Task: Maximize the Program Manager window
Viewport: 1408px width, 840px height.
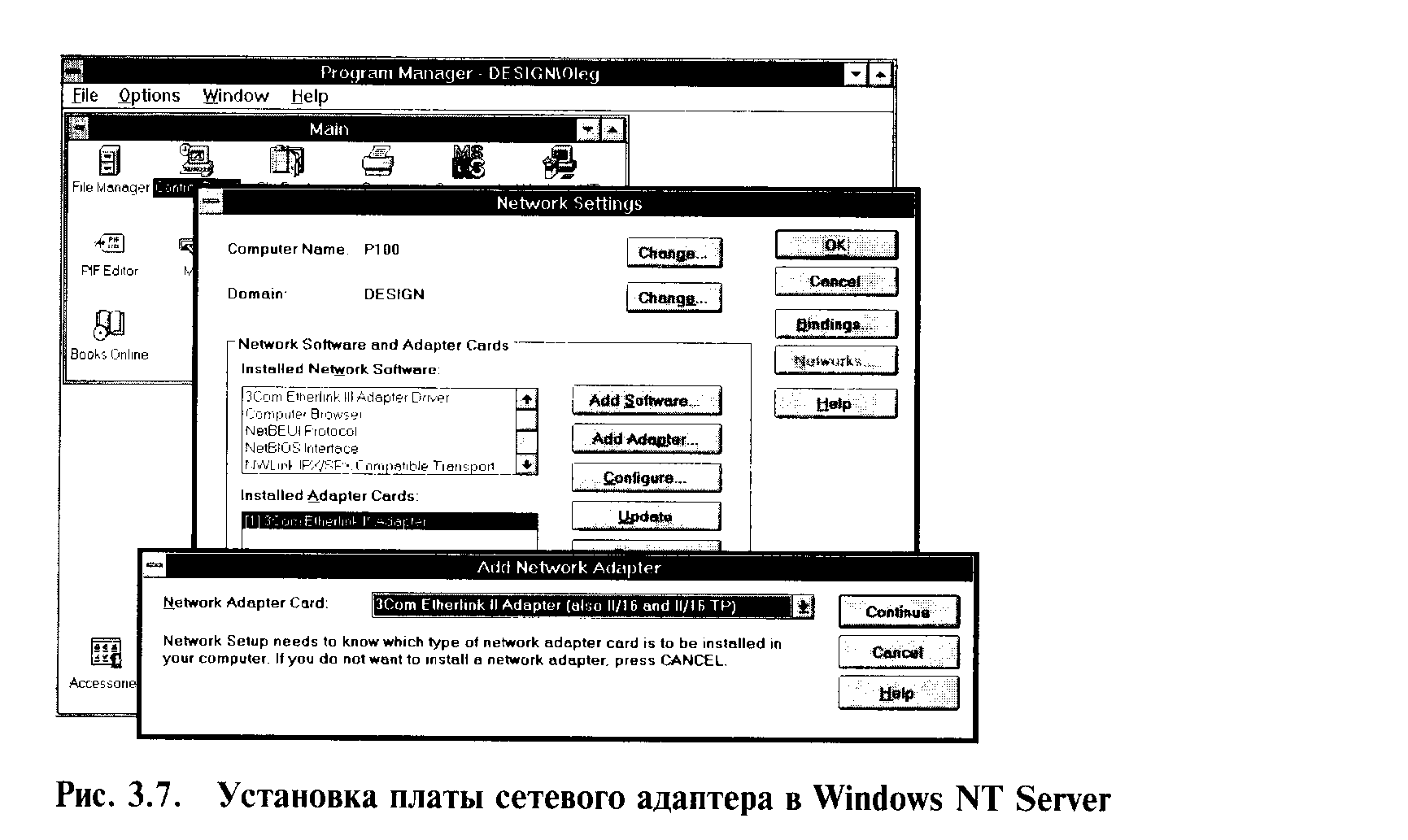Action: [880, 74]
